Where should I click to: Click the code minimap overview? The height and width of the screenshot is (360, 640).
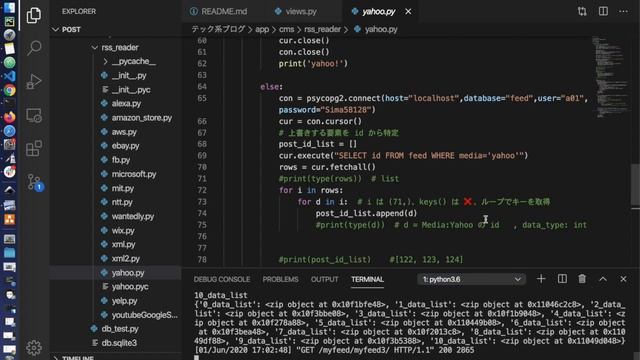(x=610, y=78)
